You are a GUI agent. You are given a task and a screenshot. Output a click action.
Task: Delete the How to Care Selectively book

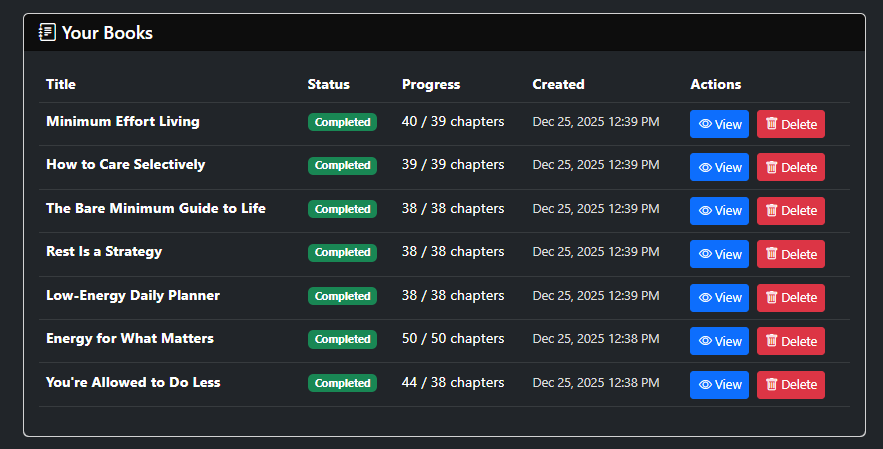(x=790, y=167)
